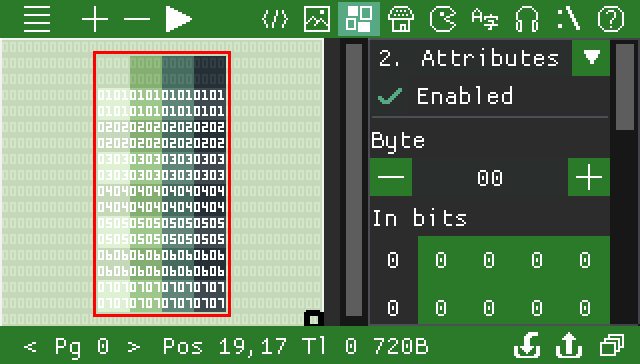Run the project with the play button
The width and height of the screenshot is (640, 364).
click(x=178, y=19)
